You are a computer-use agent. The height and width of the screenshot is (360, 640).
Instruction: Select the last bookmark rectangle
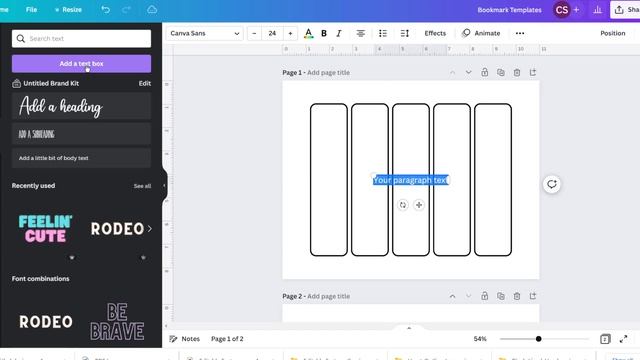pos(493,180)
